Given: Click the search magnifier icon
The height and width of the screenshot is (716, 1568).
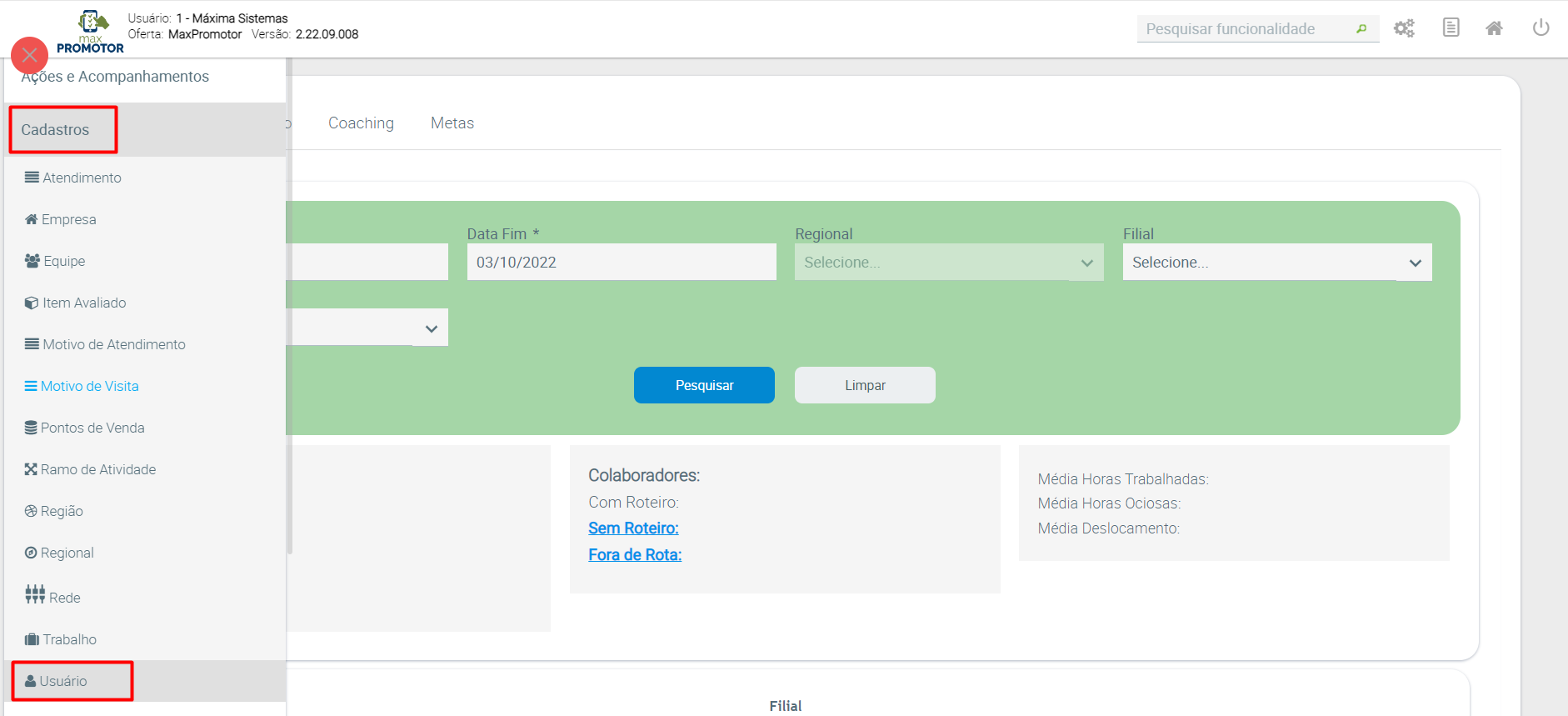Looking at the screenshot, I should pyautogui.click(x=1361, y=29).
